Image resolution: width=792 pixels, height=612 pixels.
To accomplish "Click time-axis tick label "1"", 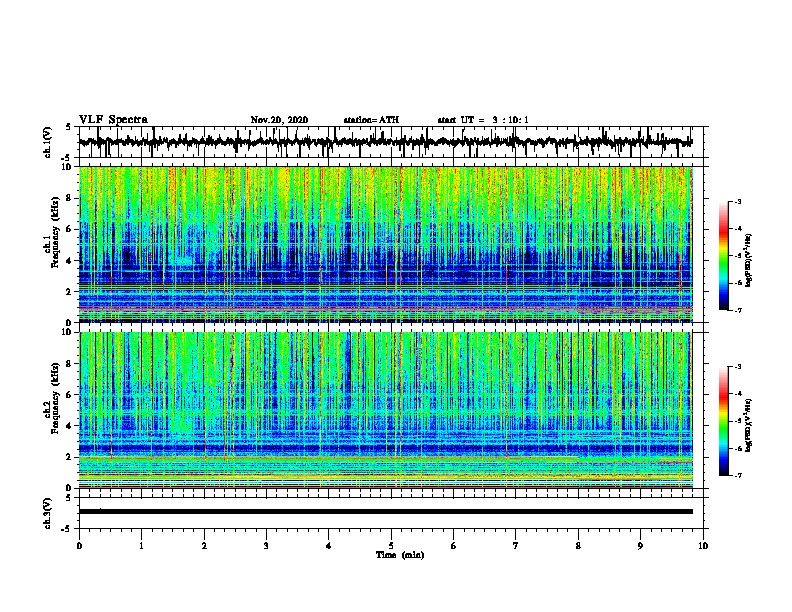I will coord(141,546).
